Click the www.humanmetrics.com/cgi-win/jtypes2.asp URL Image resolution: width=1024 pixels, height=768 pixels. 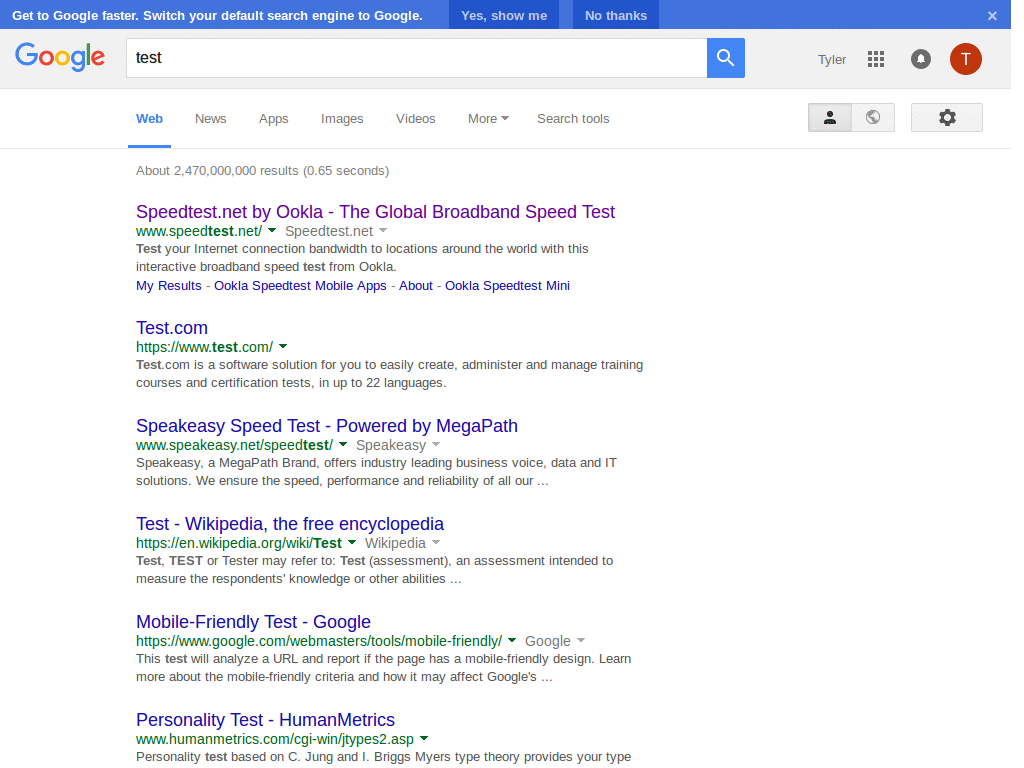point(275,739)
